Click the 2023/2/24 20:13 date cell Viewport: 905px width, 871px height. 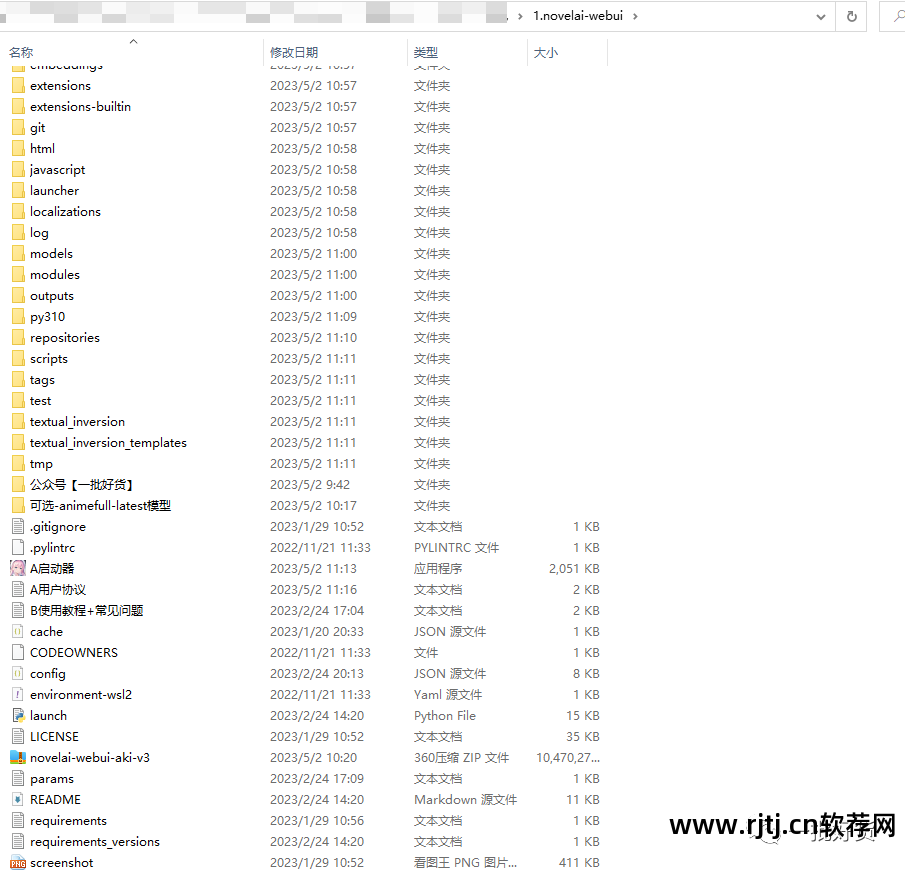317,674
